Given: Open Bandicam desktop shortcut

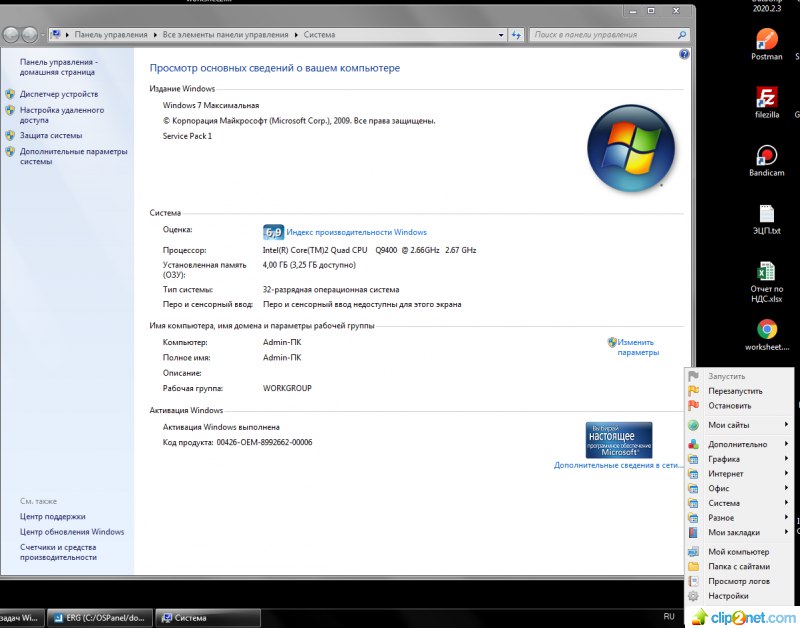Looking at the screenshot, I should [766, 161].
